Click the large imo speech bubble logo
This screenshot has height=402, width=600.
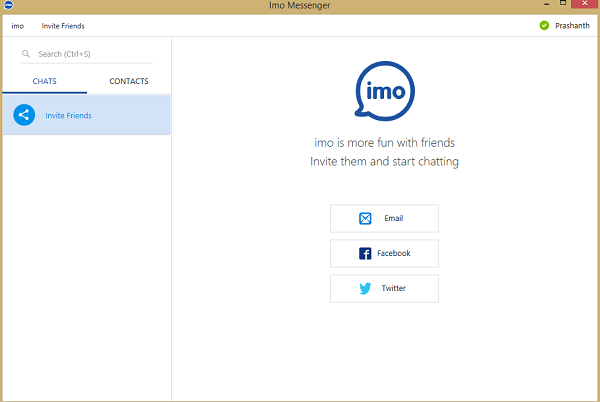click(x=384, y=92)
